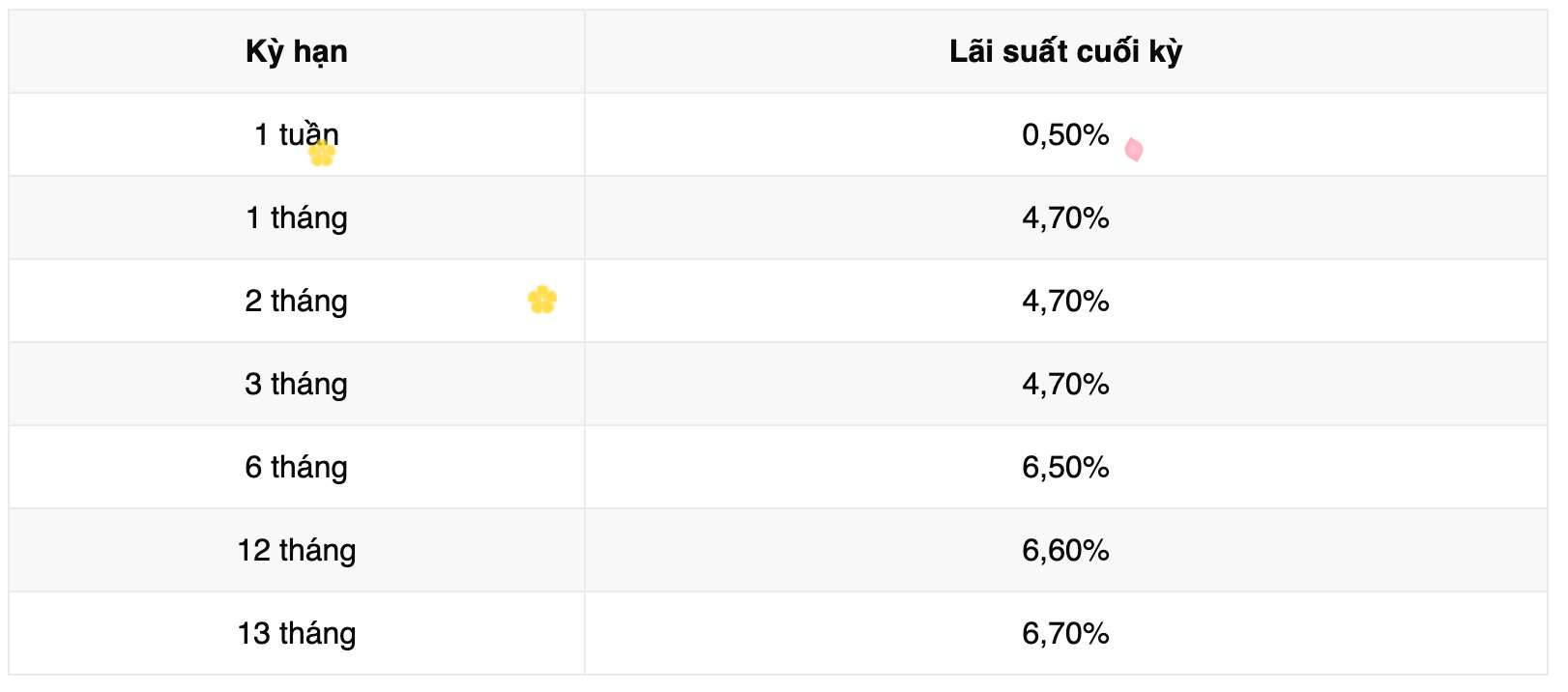
Task: Click the '13 tháng' term label
Action: 296,633
